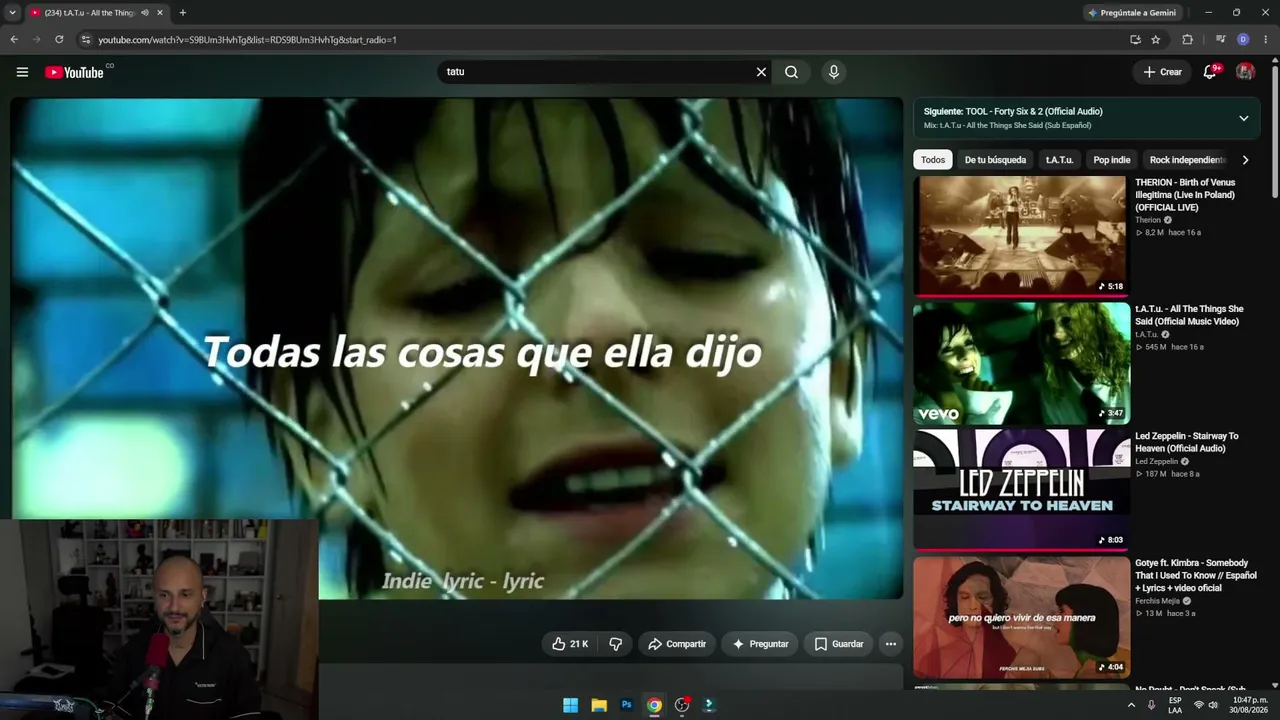Open the OBS Studio taskbar icon
This screenshot has width=1280, height=720.
pyautogui.click(x=682, y=705)
